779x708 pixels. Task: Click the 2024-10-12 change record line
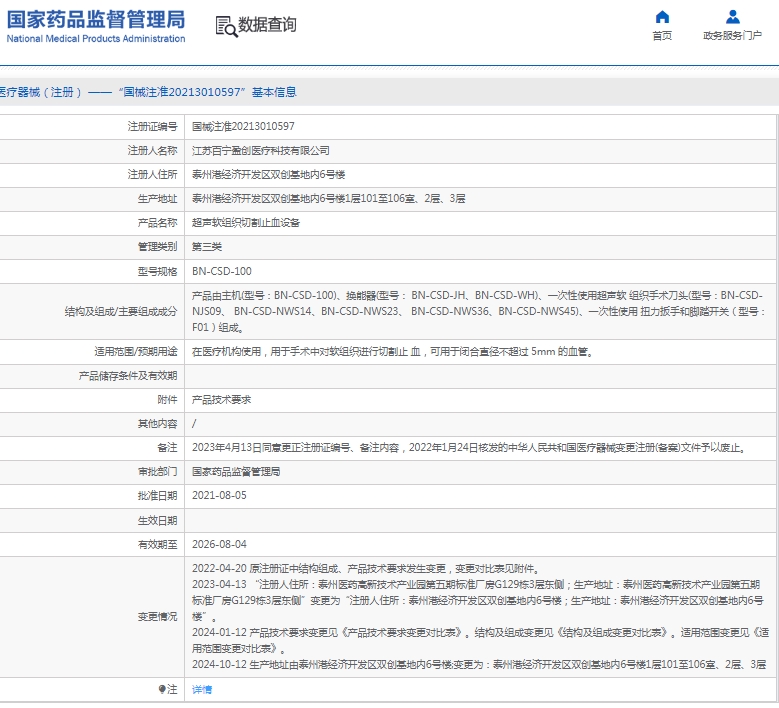click(x=479, y=665)
